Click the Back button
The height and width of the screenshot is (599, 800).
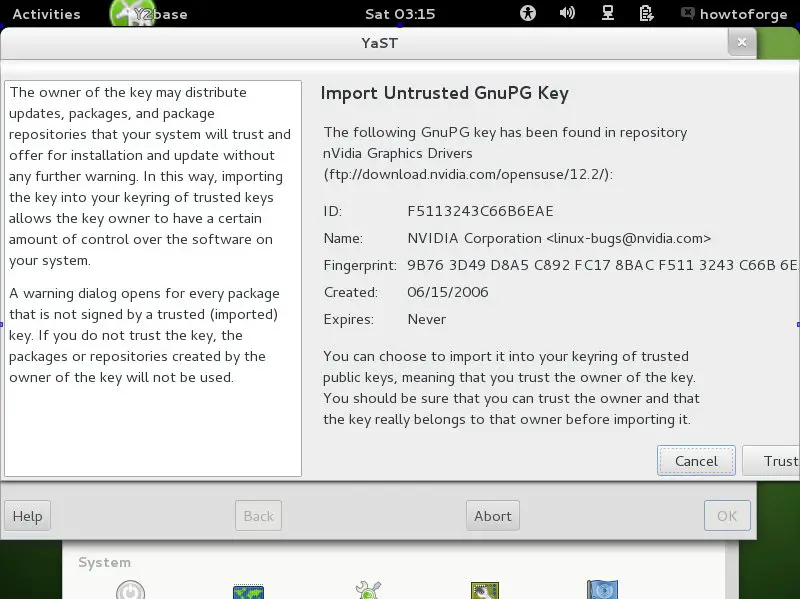click(258, 516)
